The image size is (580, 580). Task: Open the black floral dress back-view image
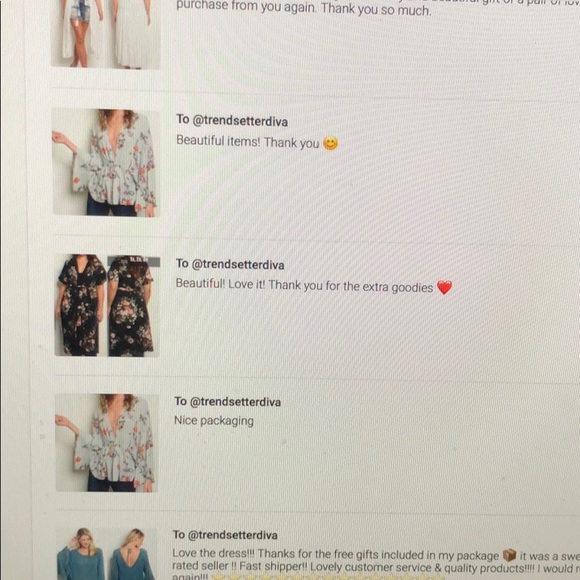[x=134, y=306]
